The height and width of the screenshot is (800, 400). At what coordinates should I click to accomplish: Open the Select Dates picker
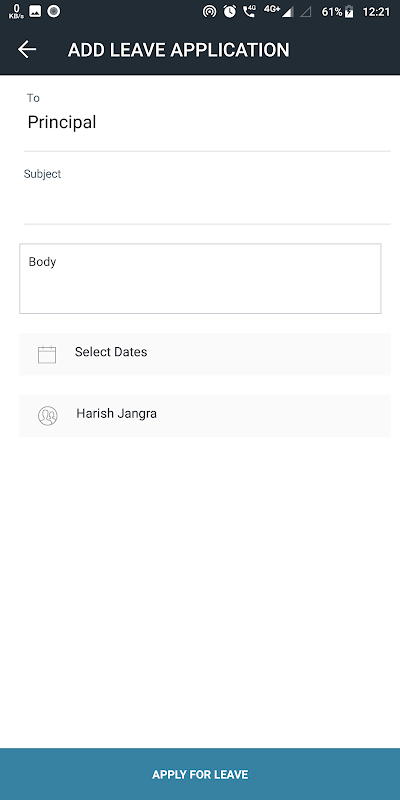coord(205,354)
